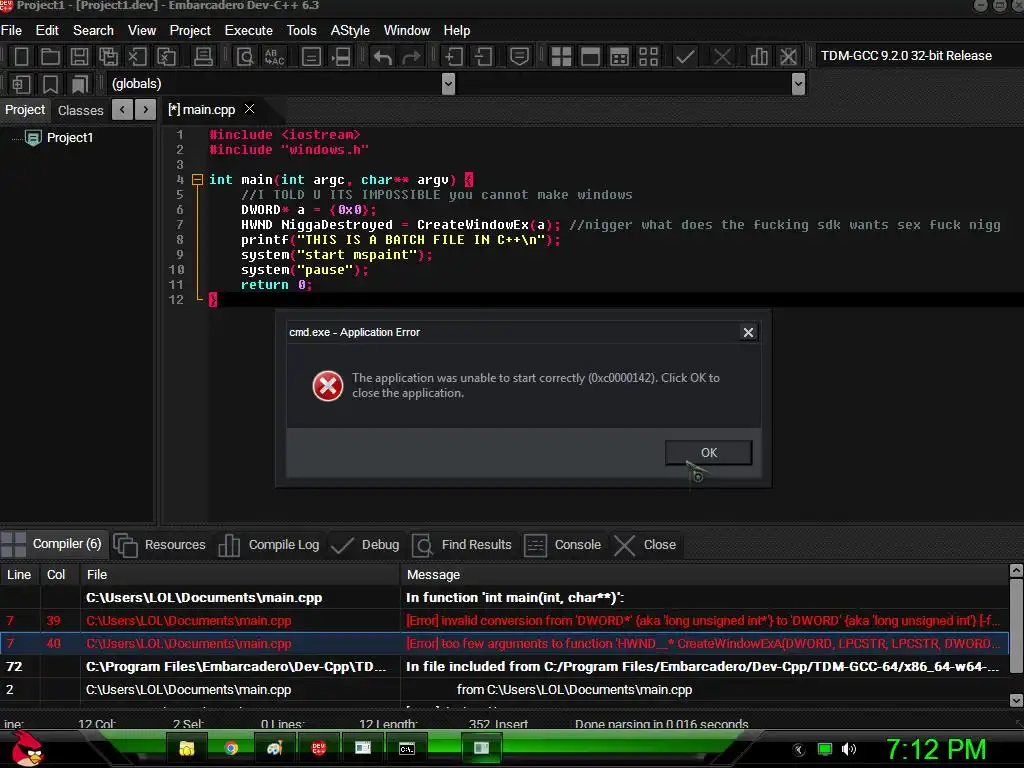
Task: Click the Profile Analysis chart icon
Action: coord(759,57)
